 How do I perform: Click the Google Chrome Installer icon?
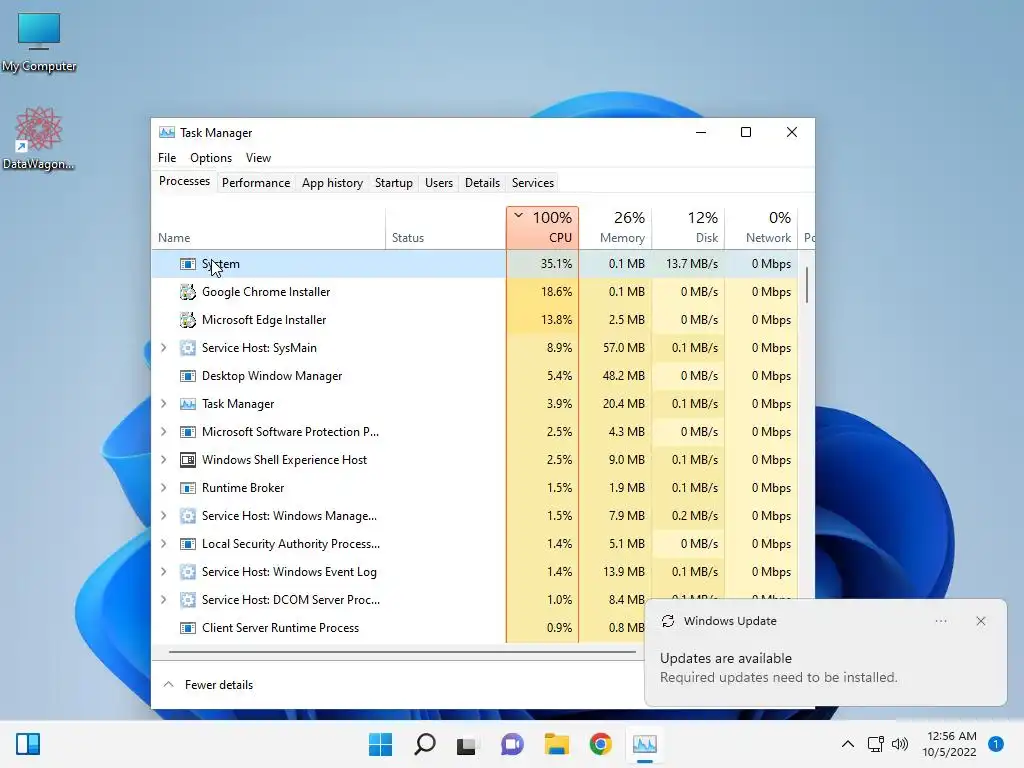click(x=187, y=292)
